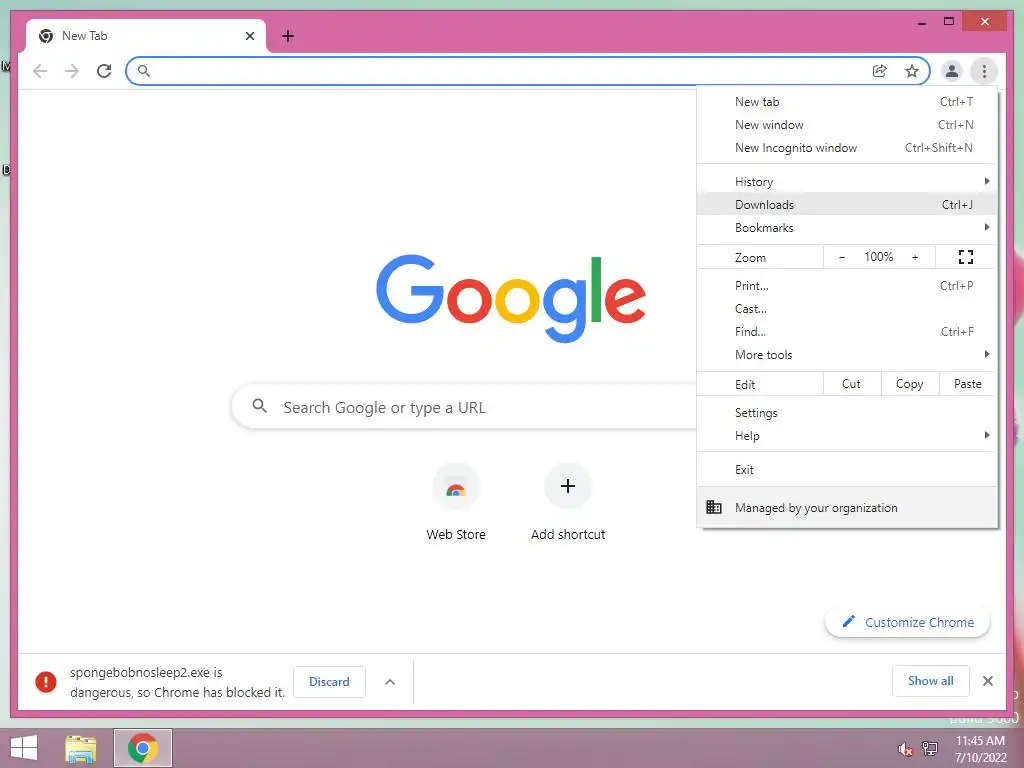Click the Google logo
Viewport: 1024px width, 768px height.
pos(511,298)
